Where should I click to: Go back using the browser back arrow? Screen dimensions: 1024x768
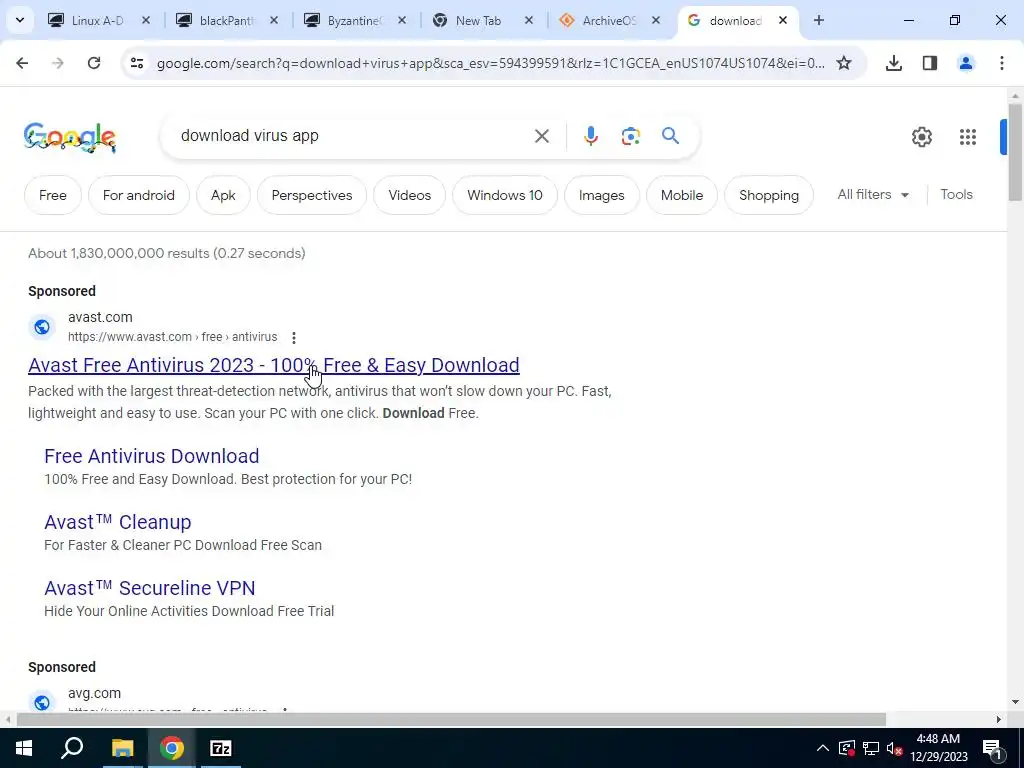click(x=22, y=63)
